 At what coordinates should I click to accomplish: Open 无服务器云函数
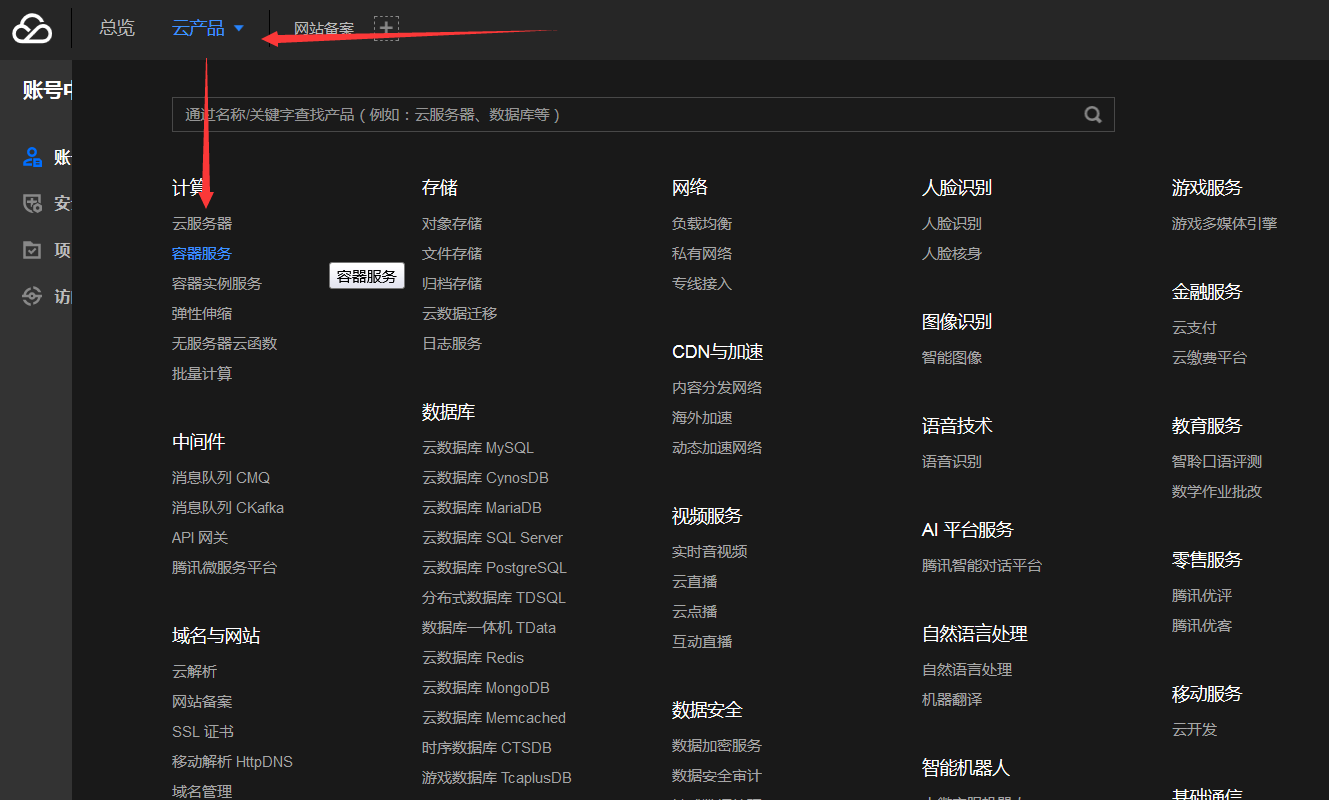(224, 343)
